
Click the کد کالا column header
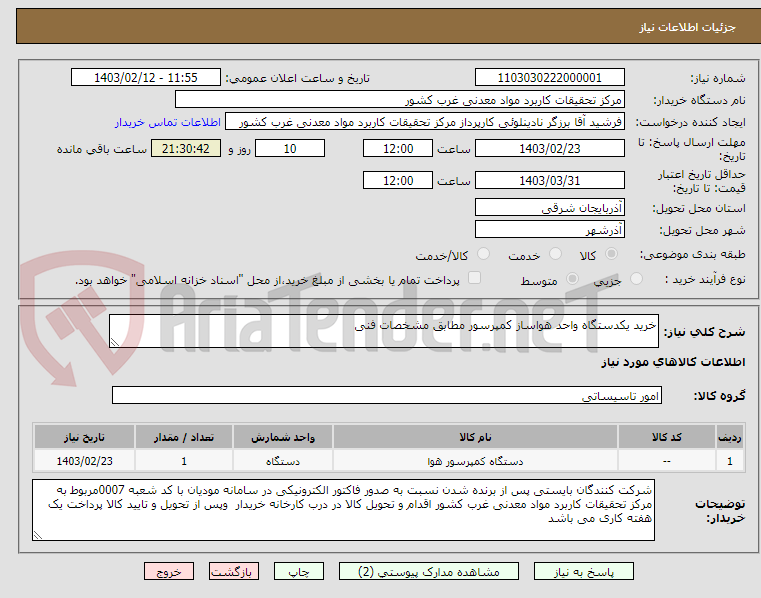tap(666, 437)
